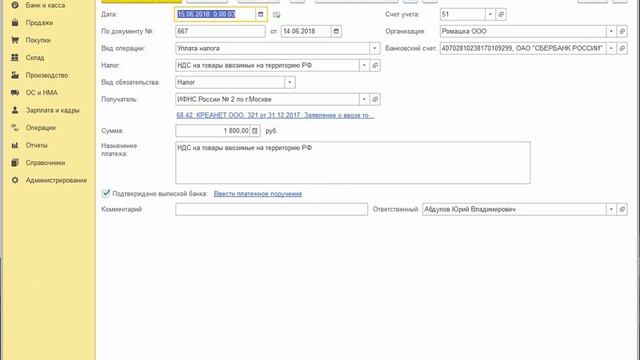This screenshot has width=640, height=360.
Task: Expand the Банковский счет dropdown
Action: pyautogui.click(x=611, y=49)
